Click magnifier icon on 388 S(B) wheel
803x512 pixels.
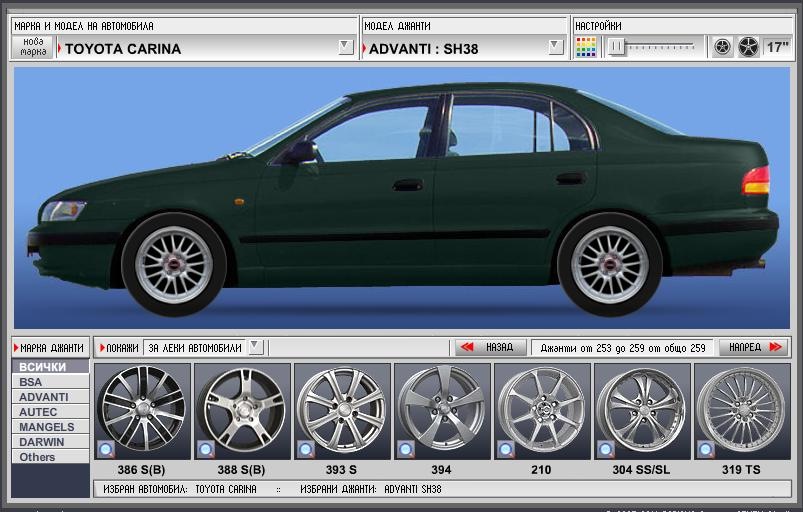click(x=206, y=450)
